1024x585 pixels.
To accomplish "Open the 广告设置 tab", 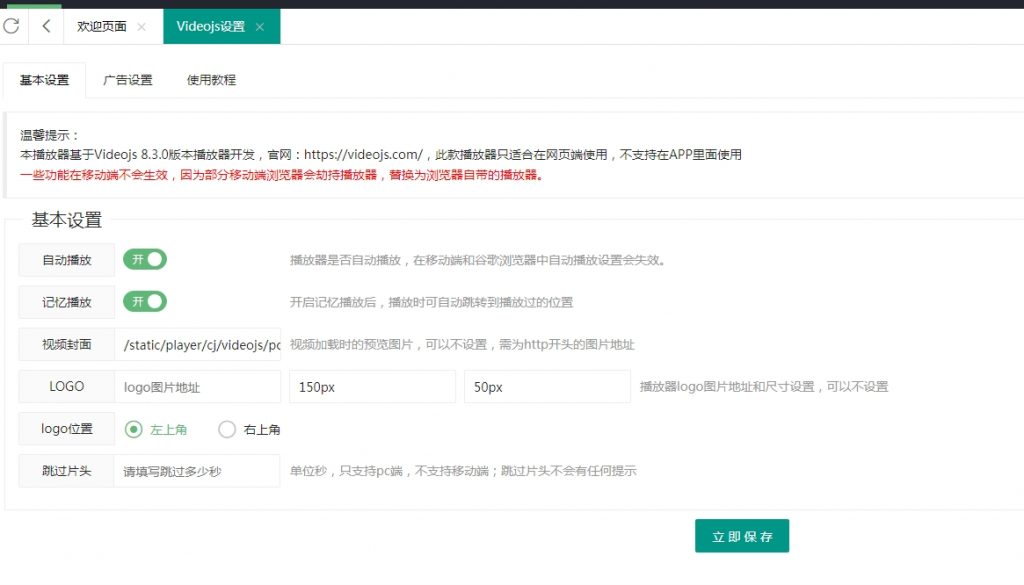I will click(127, 80).
